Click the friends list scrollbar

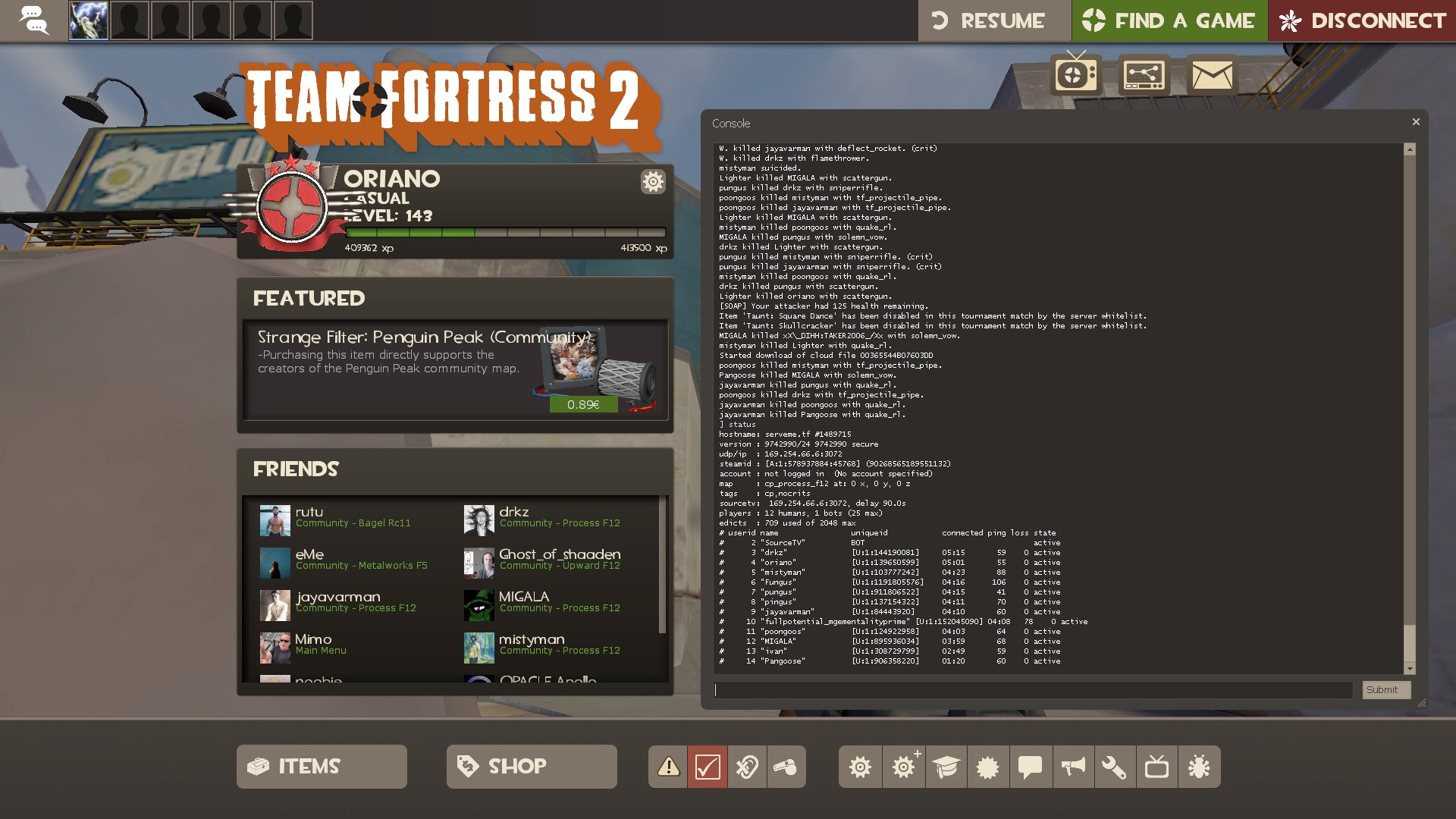click(x=663, y=565)
